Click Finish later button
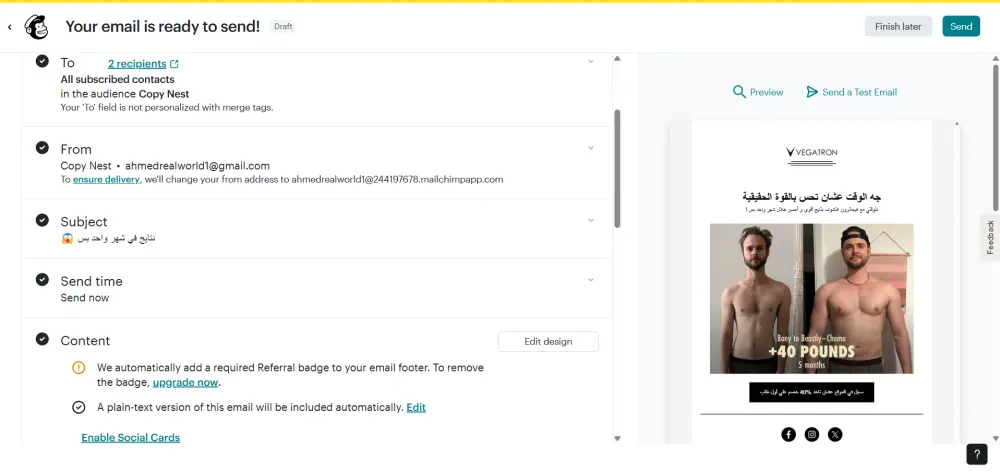 898,26
